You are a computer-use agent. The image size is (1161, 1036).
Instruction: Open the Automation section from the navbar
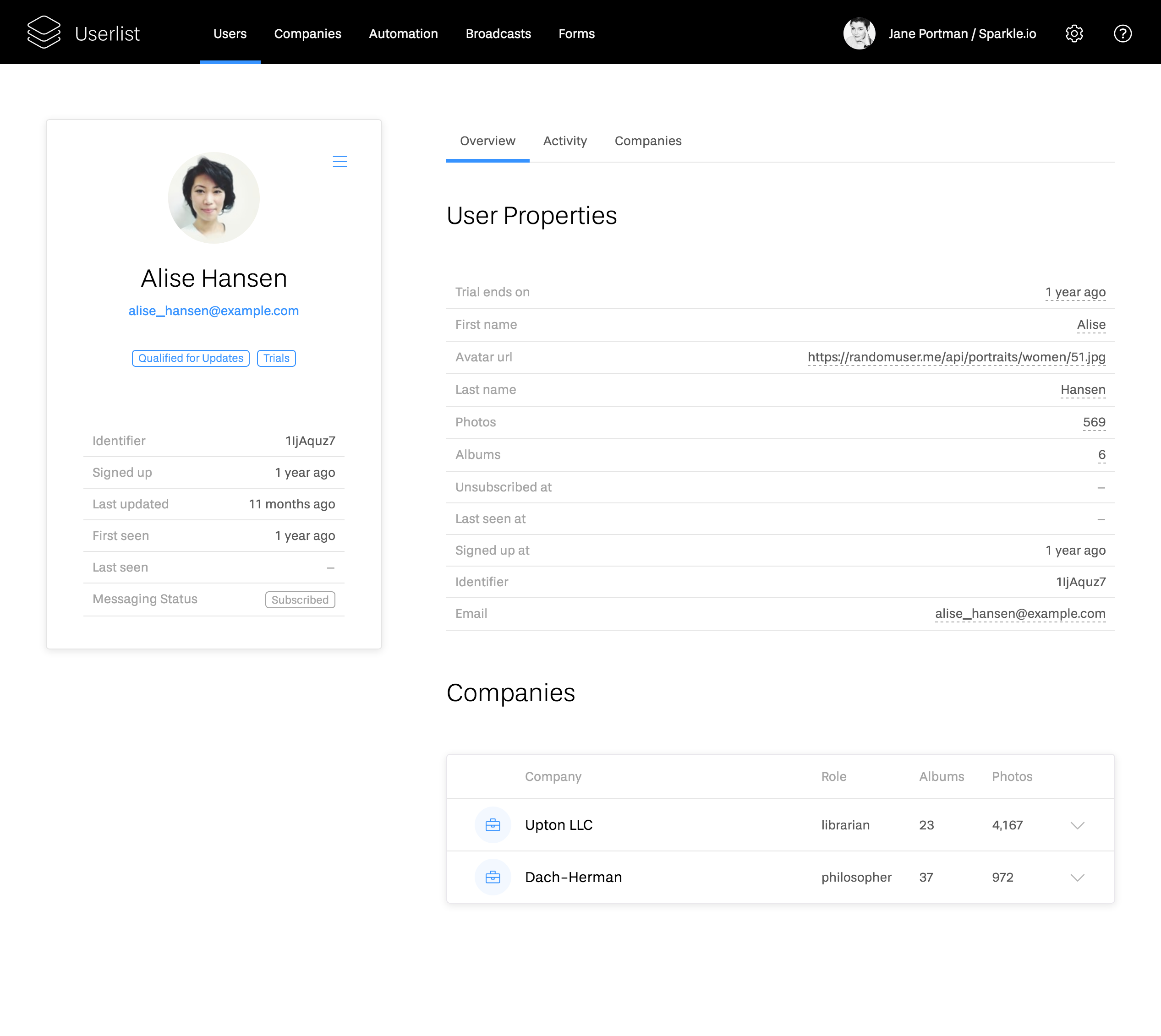403,33
